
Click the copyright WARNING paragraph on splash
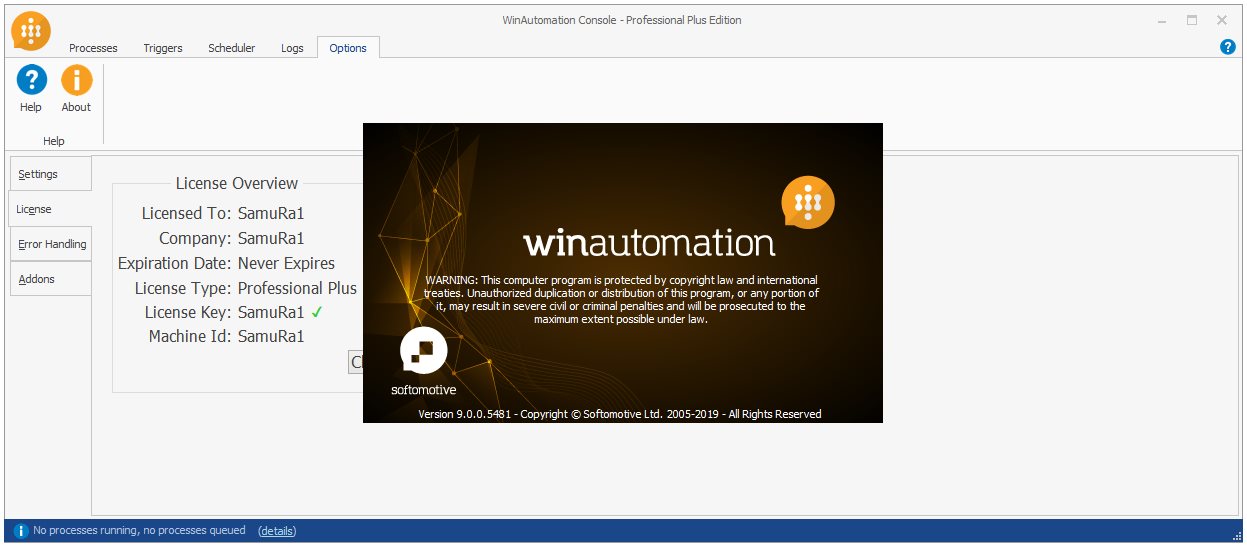621,299
